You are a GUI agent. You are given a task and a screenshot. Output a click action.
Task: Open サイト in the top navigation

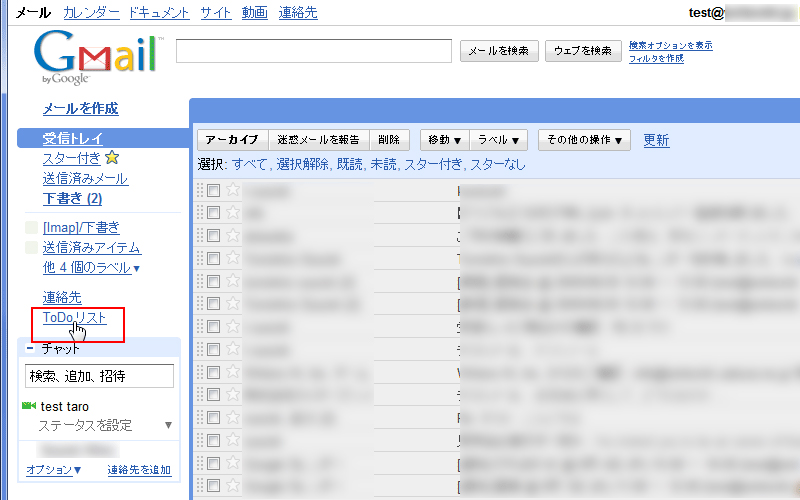click(x=216, y=13)
